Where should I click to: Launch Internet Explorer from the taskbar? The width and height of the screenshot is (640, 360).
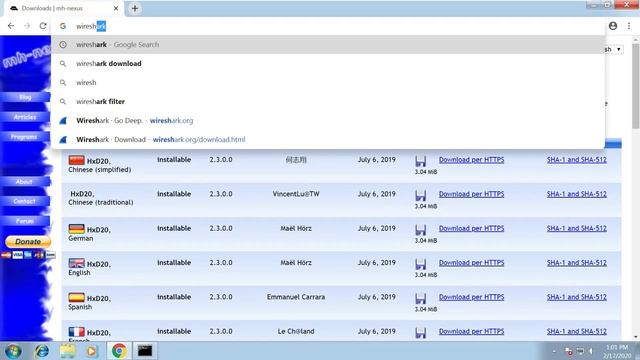tap(42, 351)
